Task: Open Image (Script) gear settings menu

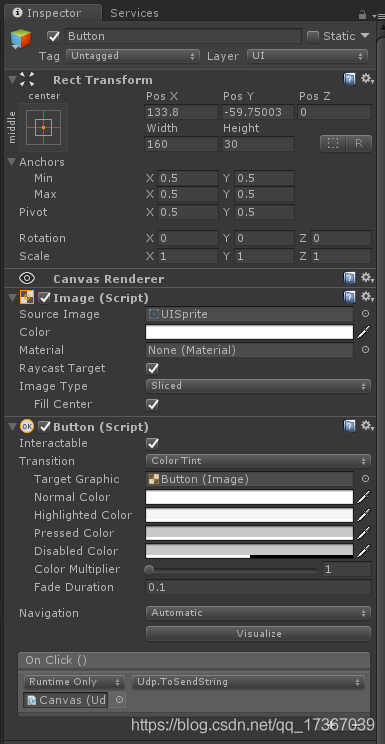Action: coord(366,297)
